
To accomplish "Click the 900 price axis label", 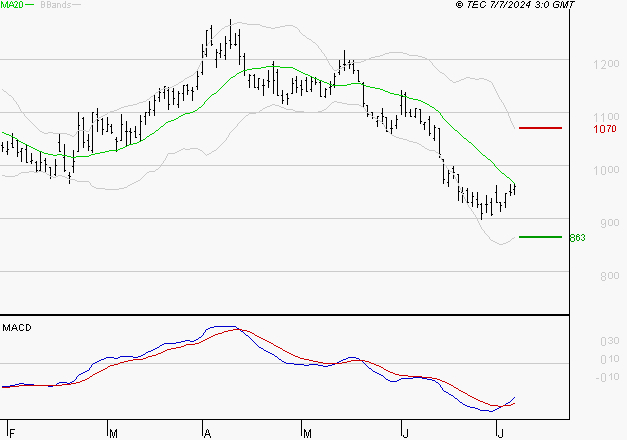I will pyautogui.click(x=610, y=223).
